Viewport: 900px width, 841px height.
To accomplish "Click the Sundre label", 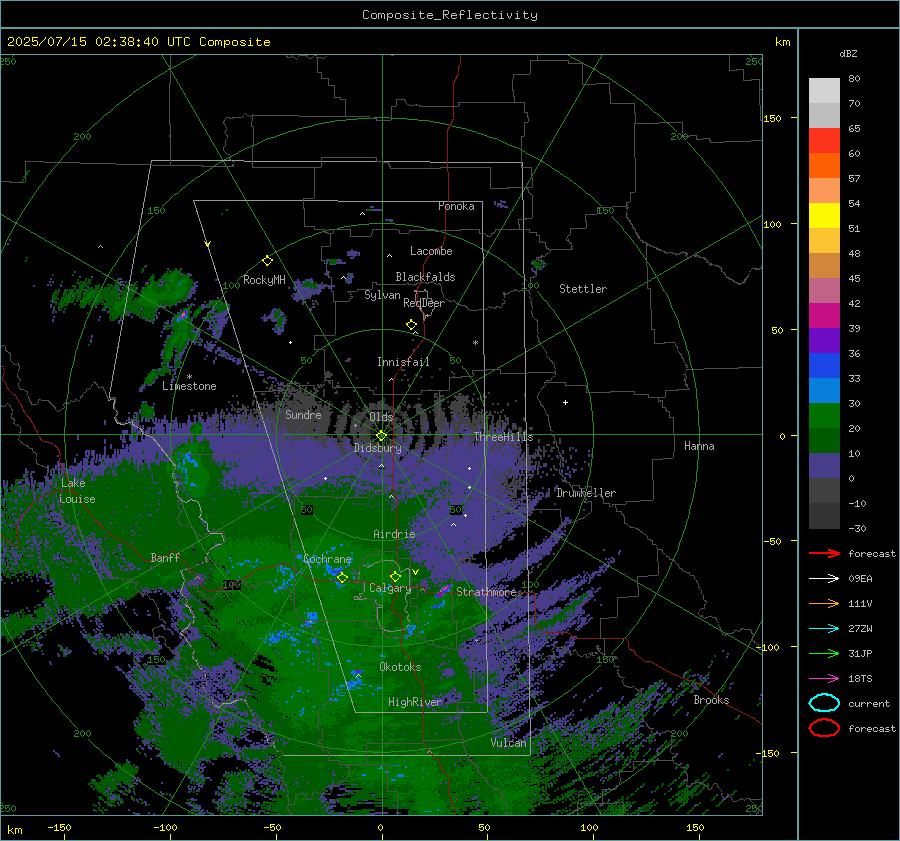I will (303, 414).
